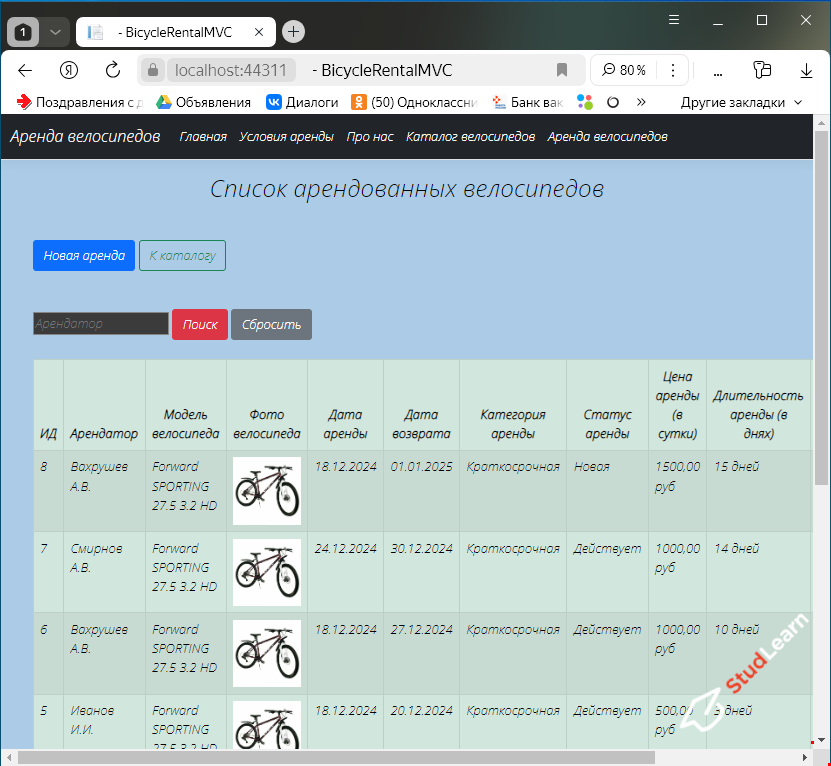Expand the tab group dropdown arrow

click(x=56, y=31)
